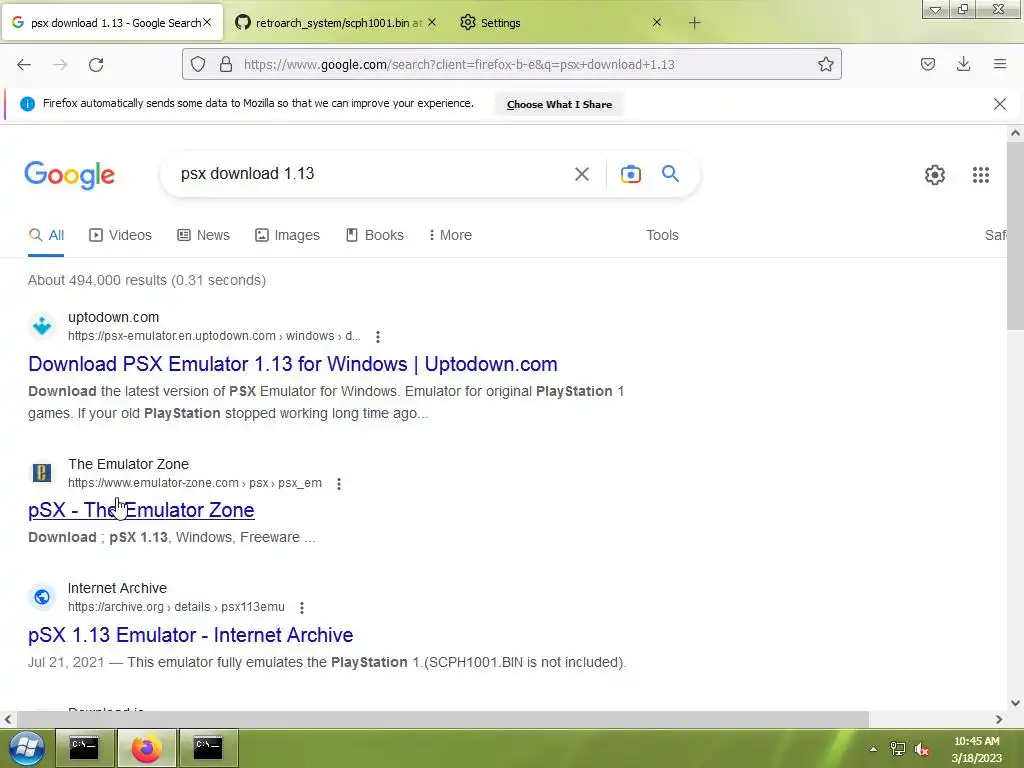The image size is (1024, 768).
Task: Go back with the browser back arrow
Action: [x=24, y=64]
